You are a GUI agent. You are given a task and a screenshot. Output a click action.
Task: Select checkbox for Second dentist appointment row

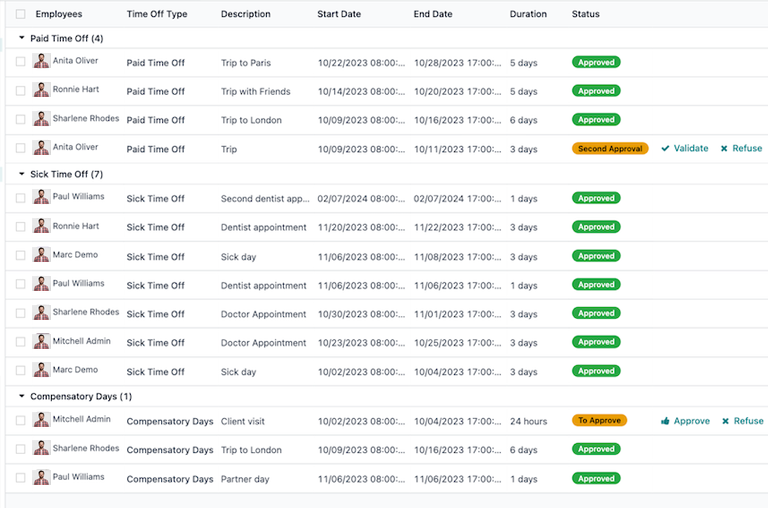(x=21, y=198)
